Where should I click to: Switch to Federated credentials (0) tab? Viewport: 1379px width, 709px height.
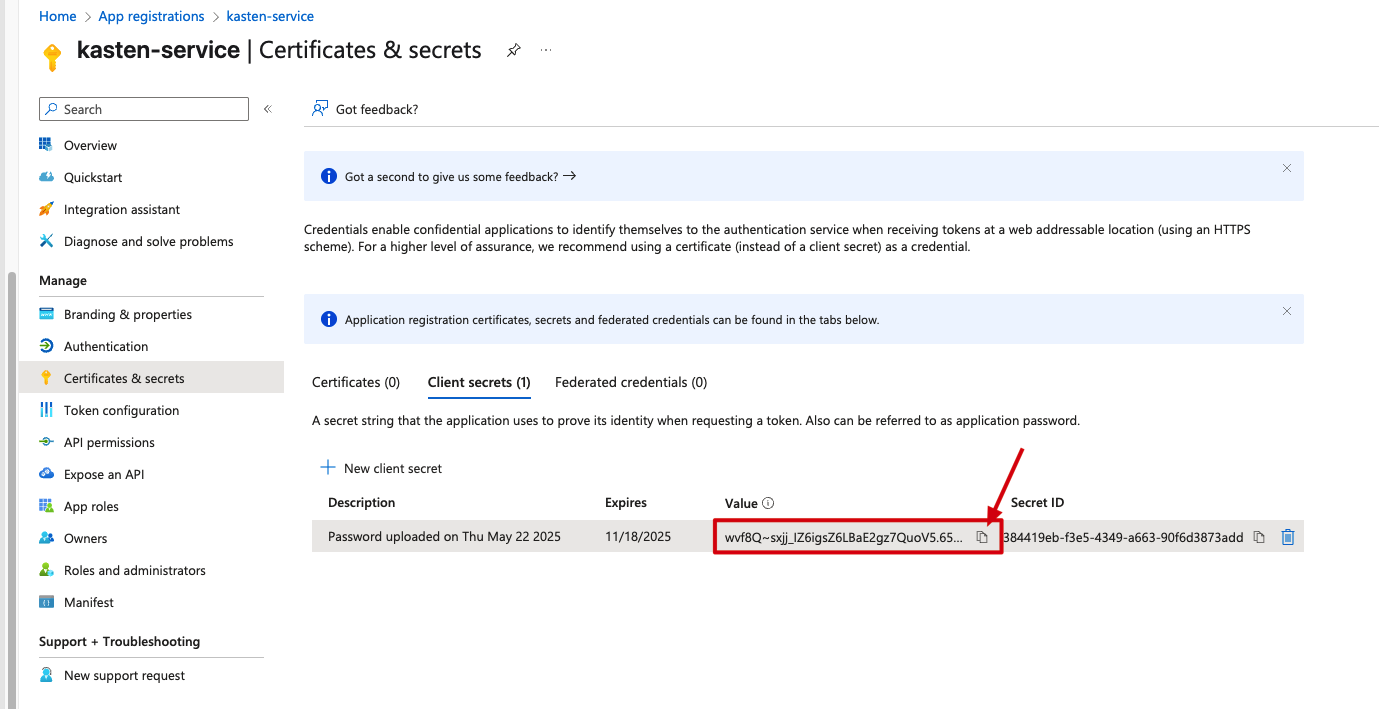631,382
